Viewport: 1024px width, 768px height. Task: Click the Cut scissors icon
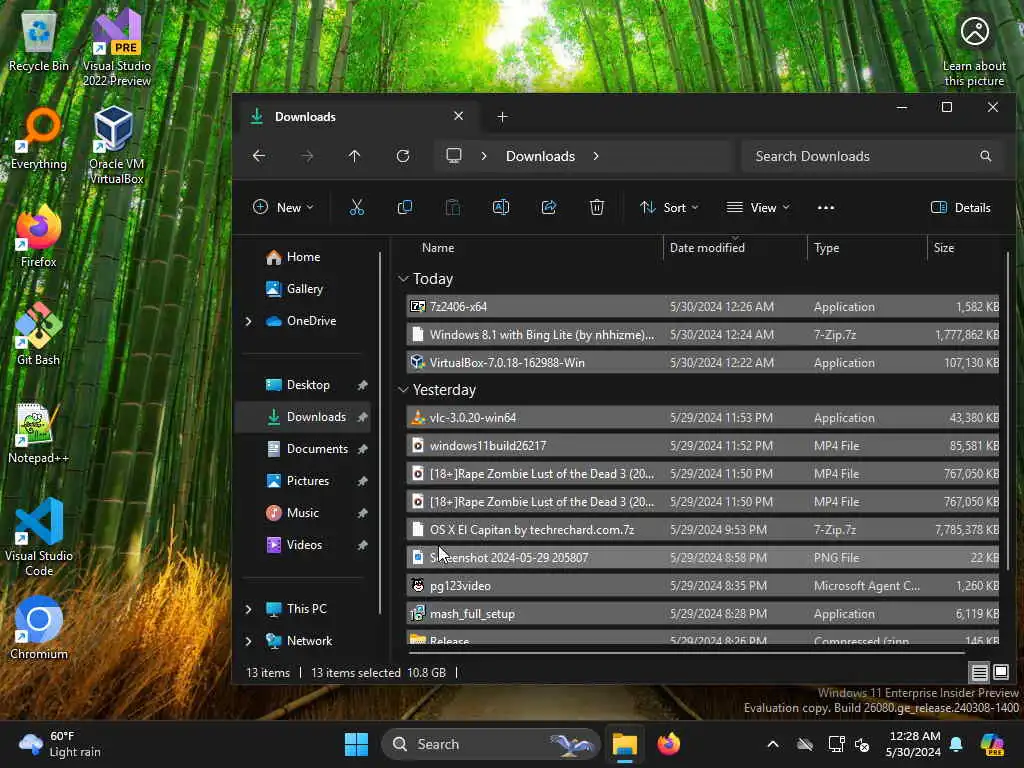(357, 208)
